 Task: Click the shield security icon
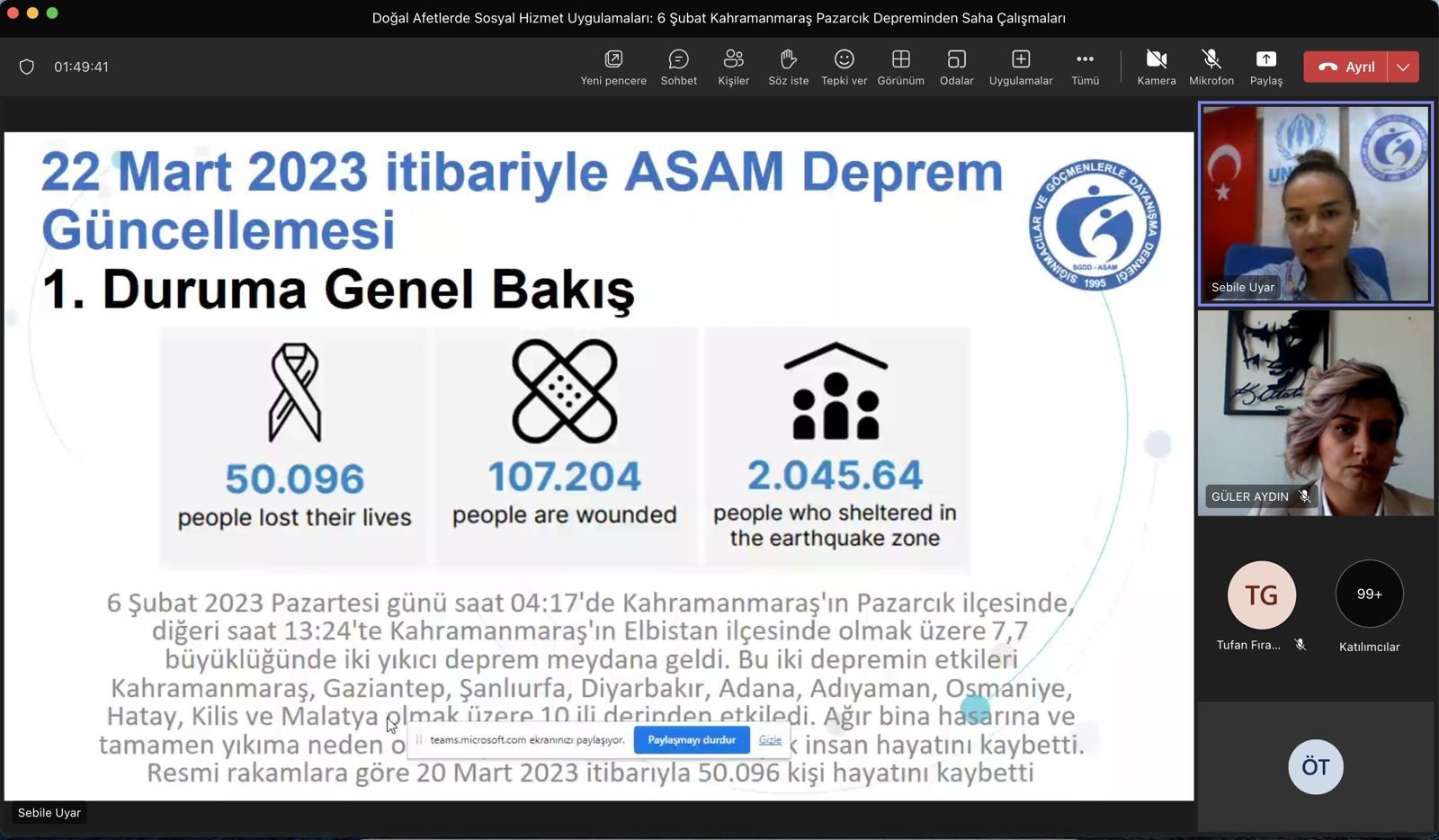coord(27,67)
